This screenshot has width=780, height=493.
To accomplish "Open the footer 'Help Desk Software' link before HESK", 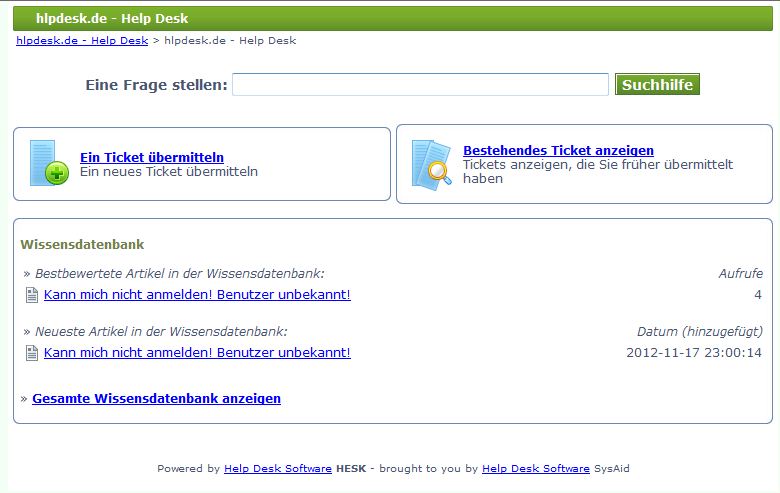I will [x=278, y=468].
